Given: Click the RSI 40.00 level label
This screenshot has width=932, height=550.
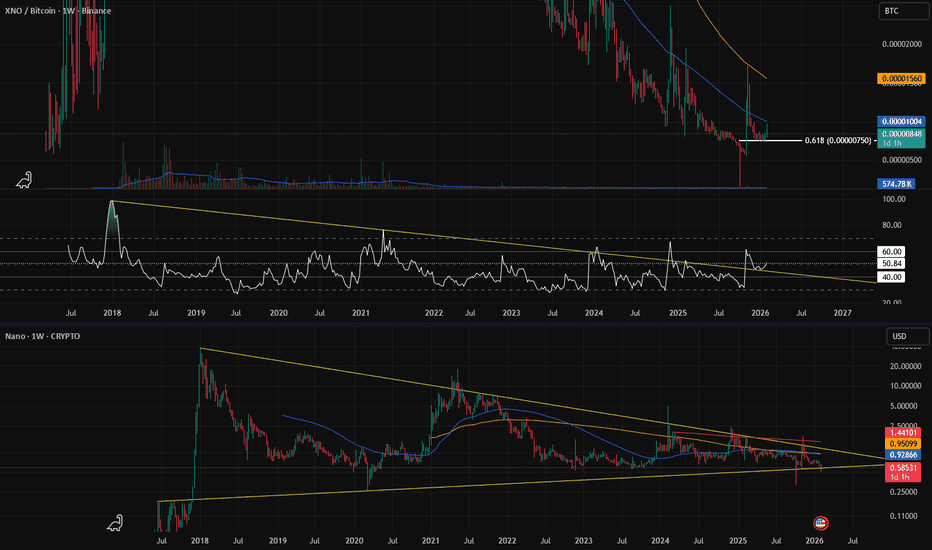Looking at the screenshot, I should (x=891, y=277).
